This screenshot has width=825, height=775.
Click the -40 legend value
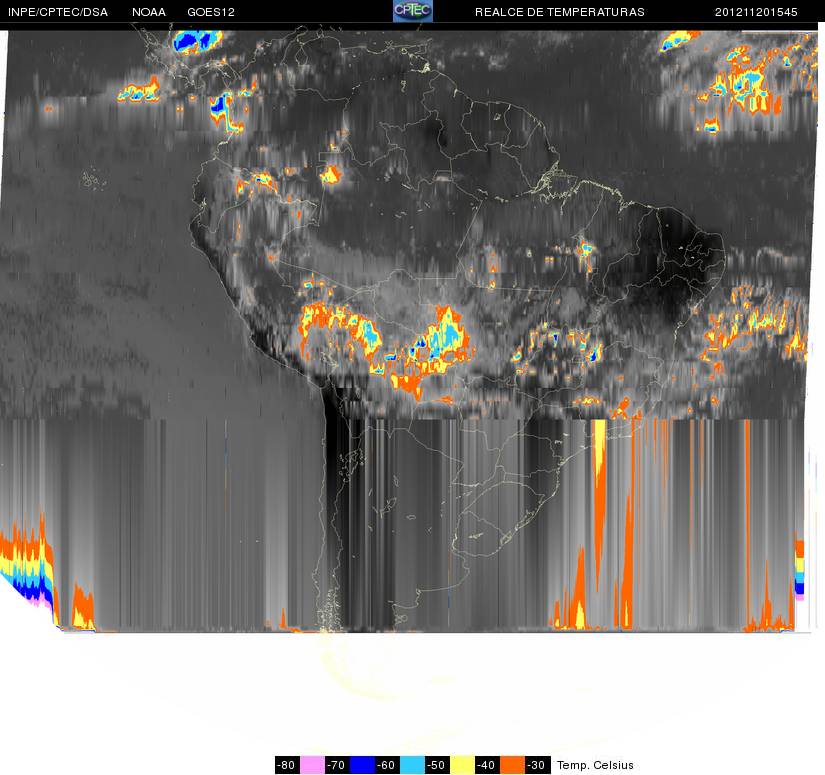click(487, 764)
